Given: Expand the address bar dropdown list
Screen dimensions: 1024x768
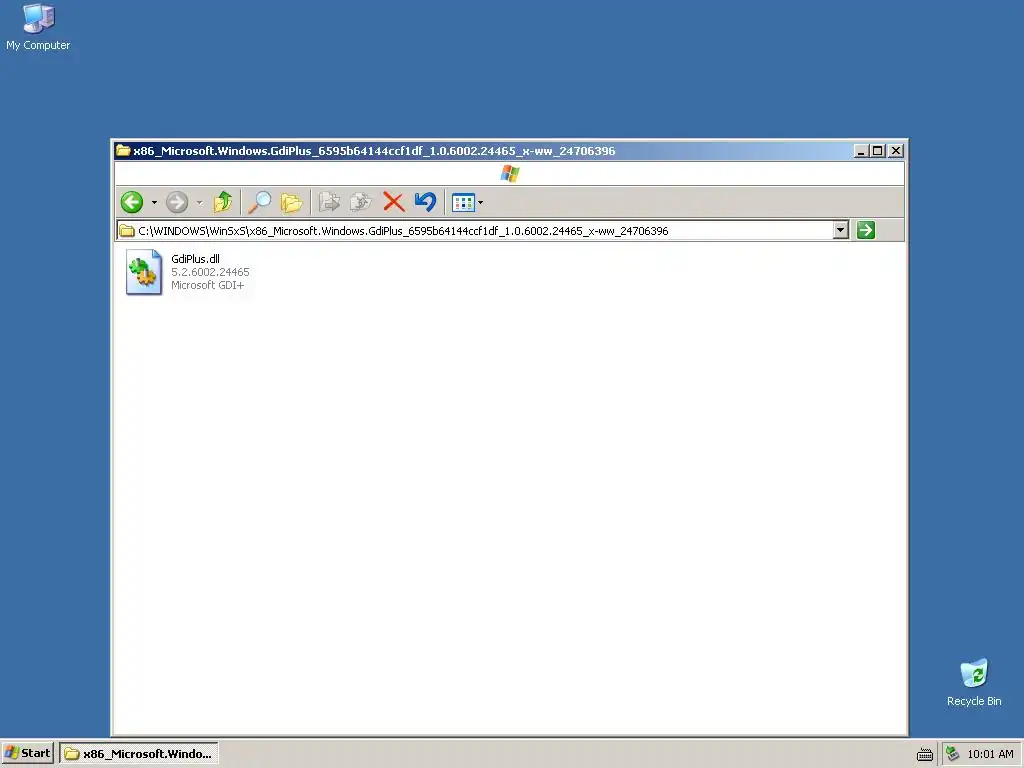Looking at the screenshot, I should point(841,230).
